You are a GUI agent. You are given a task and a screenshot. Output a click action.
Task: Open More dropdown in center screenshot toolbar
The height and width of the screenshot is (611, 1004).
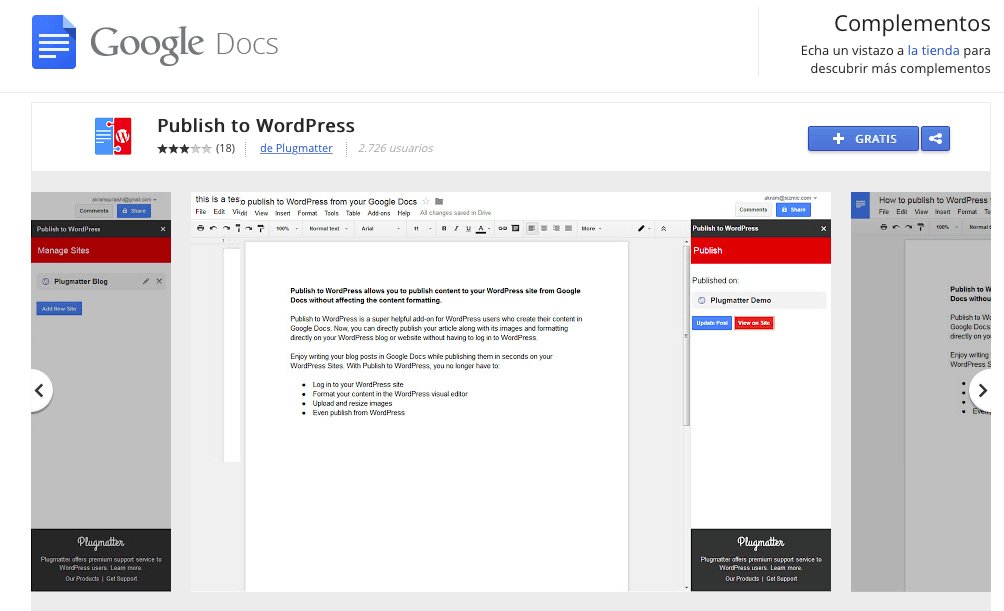(591, 229)
